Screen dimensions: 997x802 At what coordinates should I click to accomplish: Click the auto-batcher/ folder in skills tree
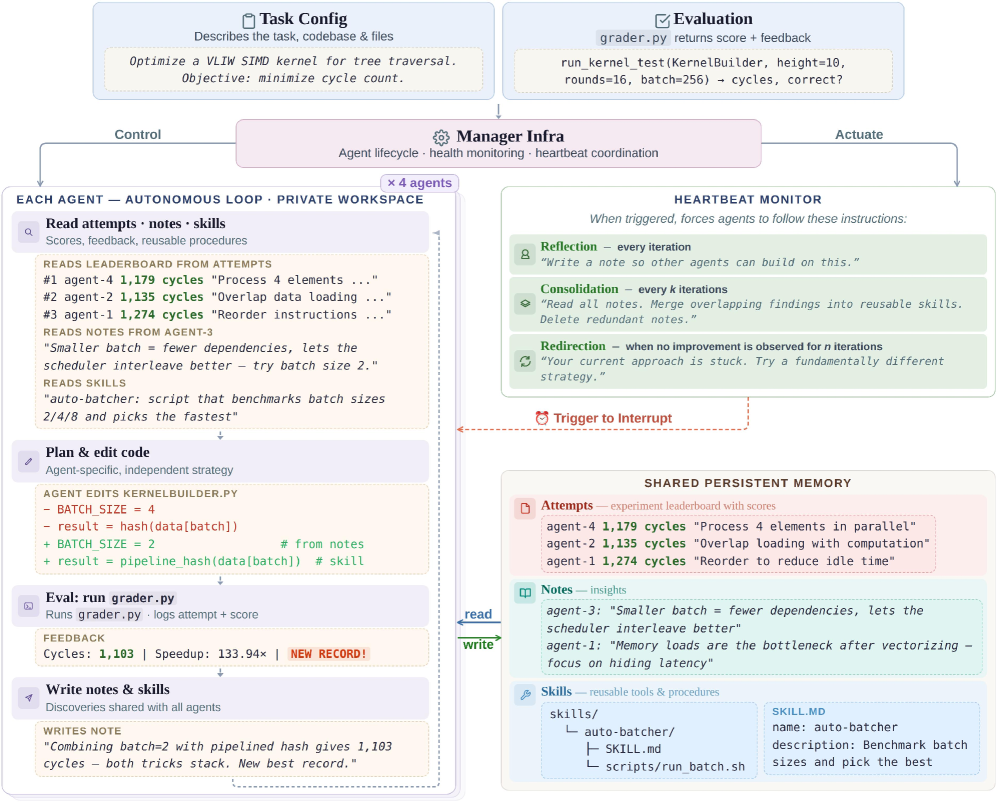click(630, 731)
